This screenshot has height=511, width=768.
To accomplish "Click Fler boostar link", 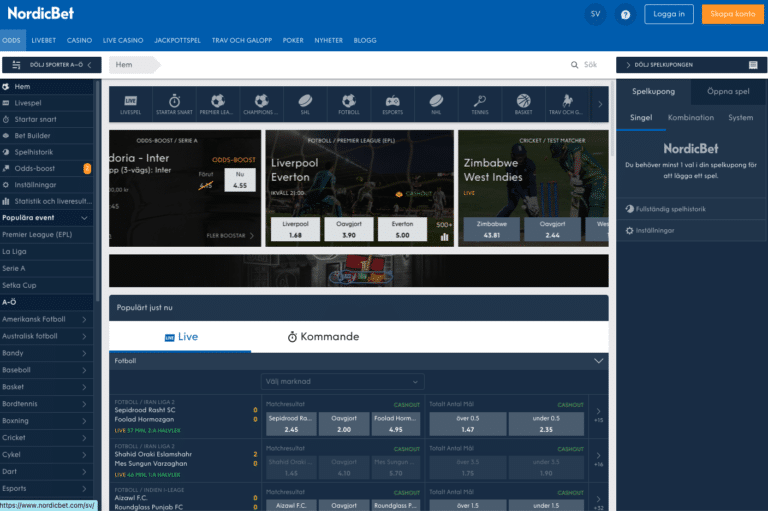I will (x=230, y=236).
